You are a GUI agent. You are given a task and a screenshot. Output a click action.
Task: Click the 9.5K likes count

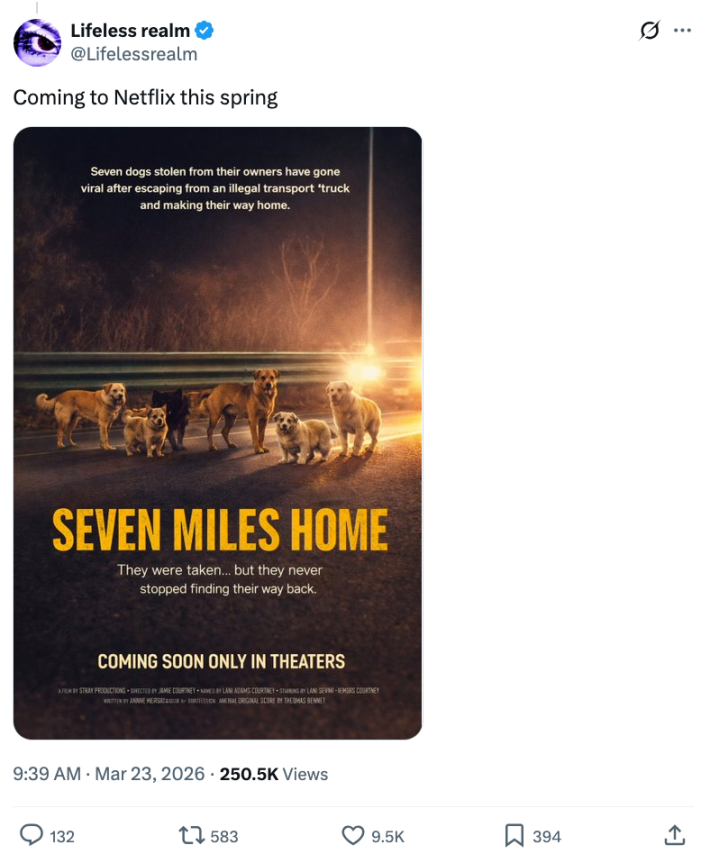(387, 836)
